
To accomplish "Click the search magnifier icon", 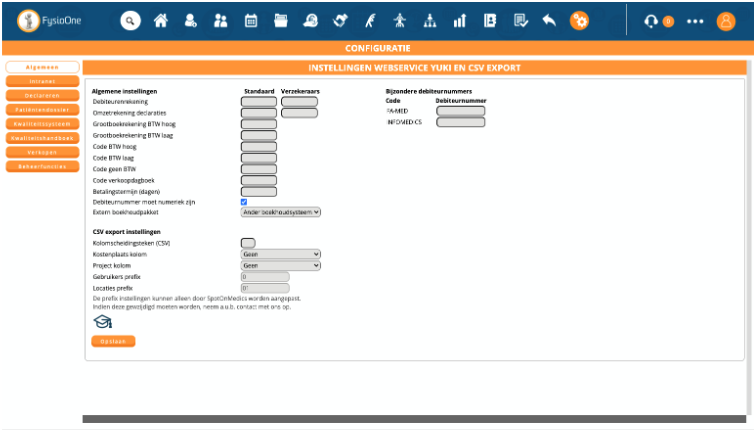I will [x=131, y=21].
